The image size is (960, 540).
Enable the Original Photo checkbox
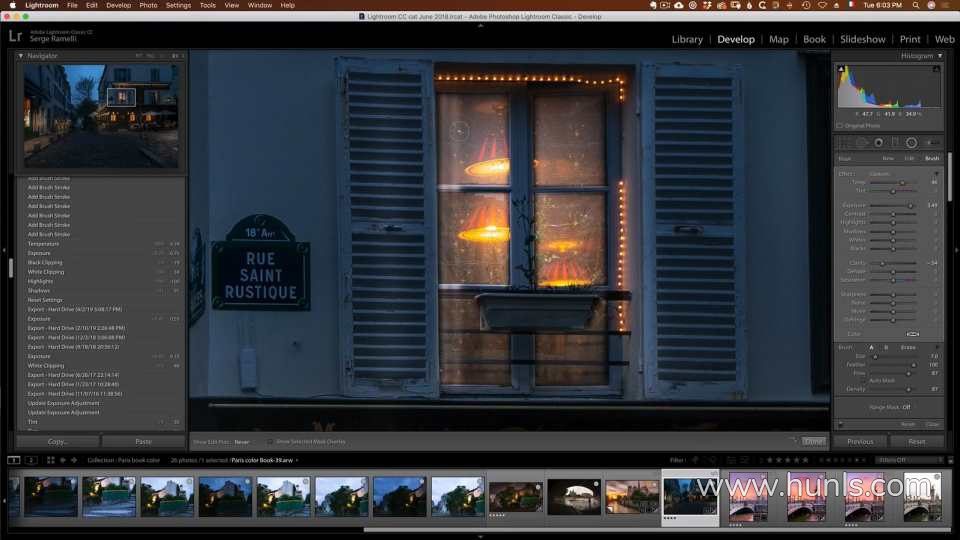pyautogui.click(x=839, y=126)
